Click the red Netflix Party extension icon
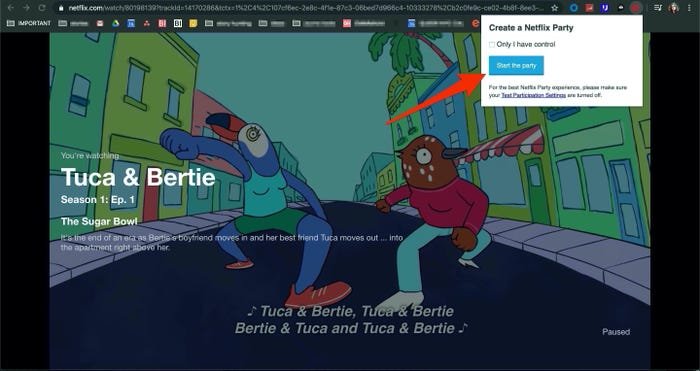 click(636, 8)
